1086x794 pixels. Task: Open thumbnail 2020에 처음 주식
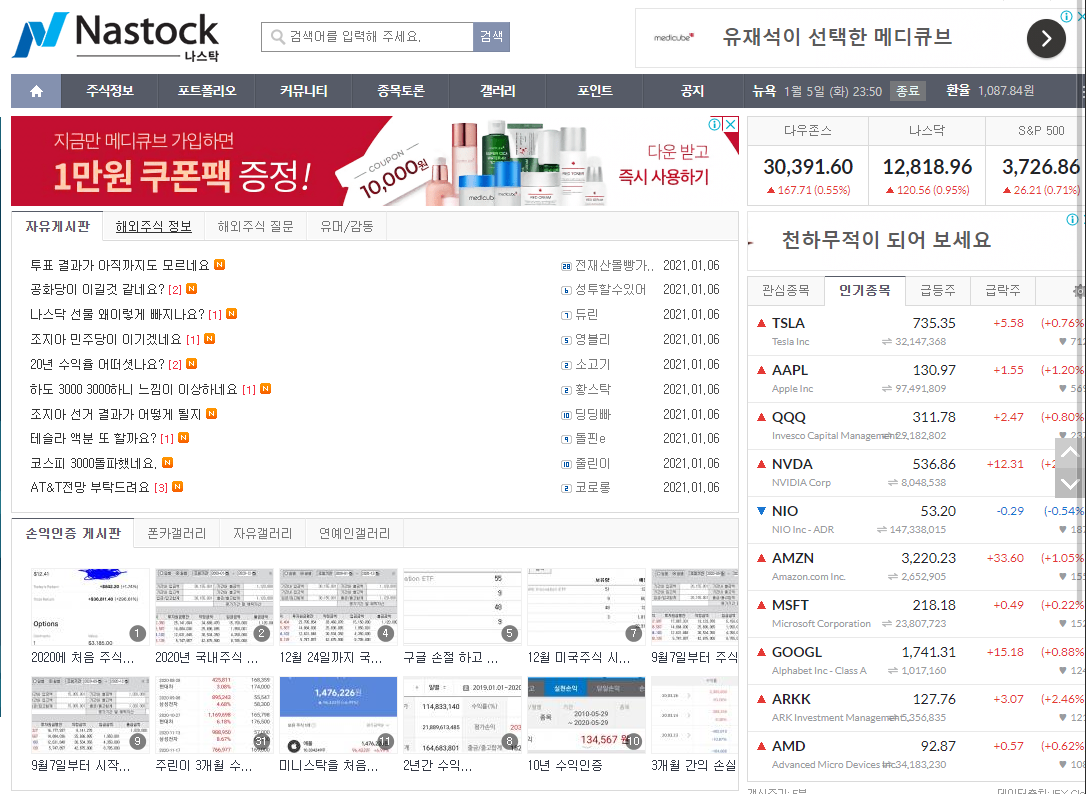pos(90,607)
